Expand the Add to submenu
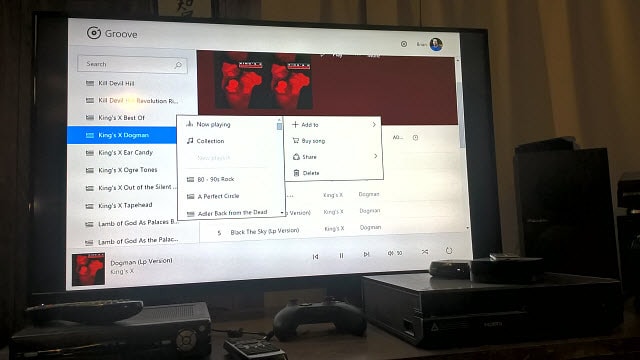 click(x=334, y=124)
